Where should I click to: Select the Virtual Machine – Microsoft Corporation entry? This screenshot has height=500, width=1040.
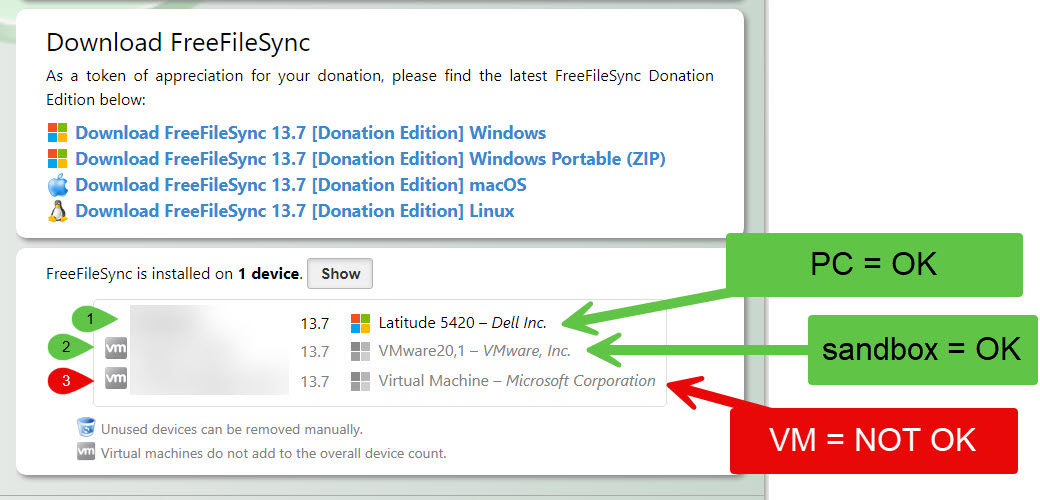[x=517, y=381]
